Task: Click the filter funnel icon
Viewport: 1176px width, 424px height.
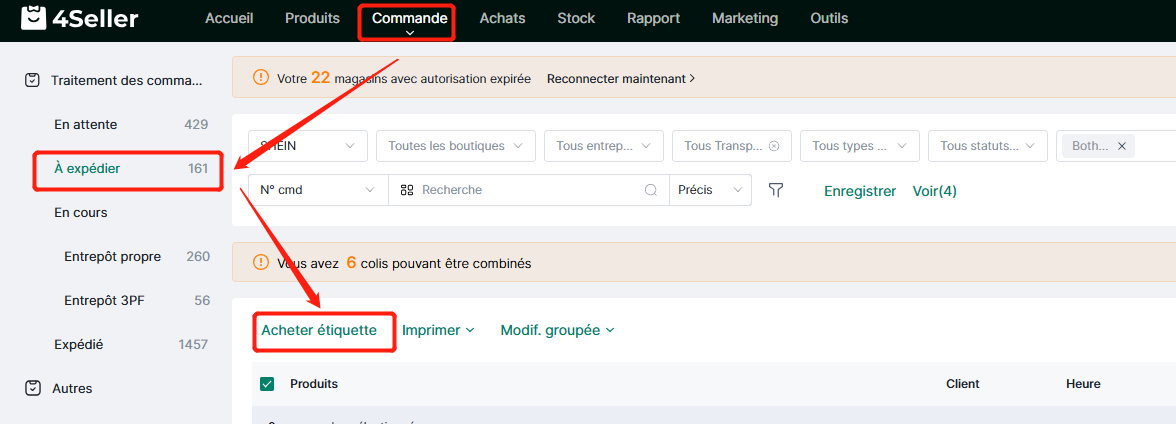Action: [776, 191]
